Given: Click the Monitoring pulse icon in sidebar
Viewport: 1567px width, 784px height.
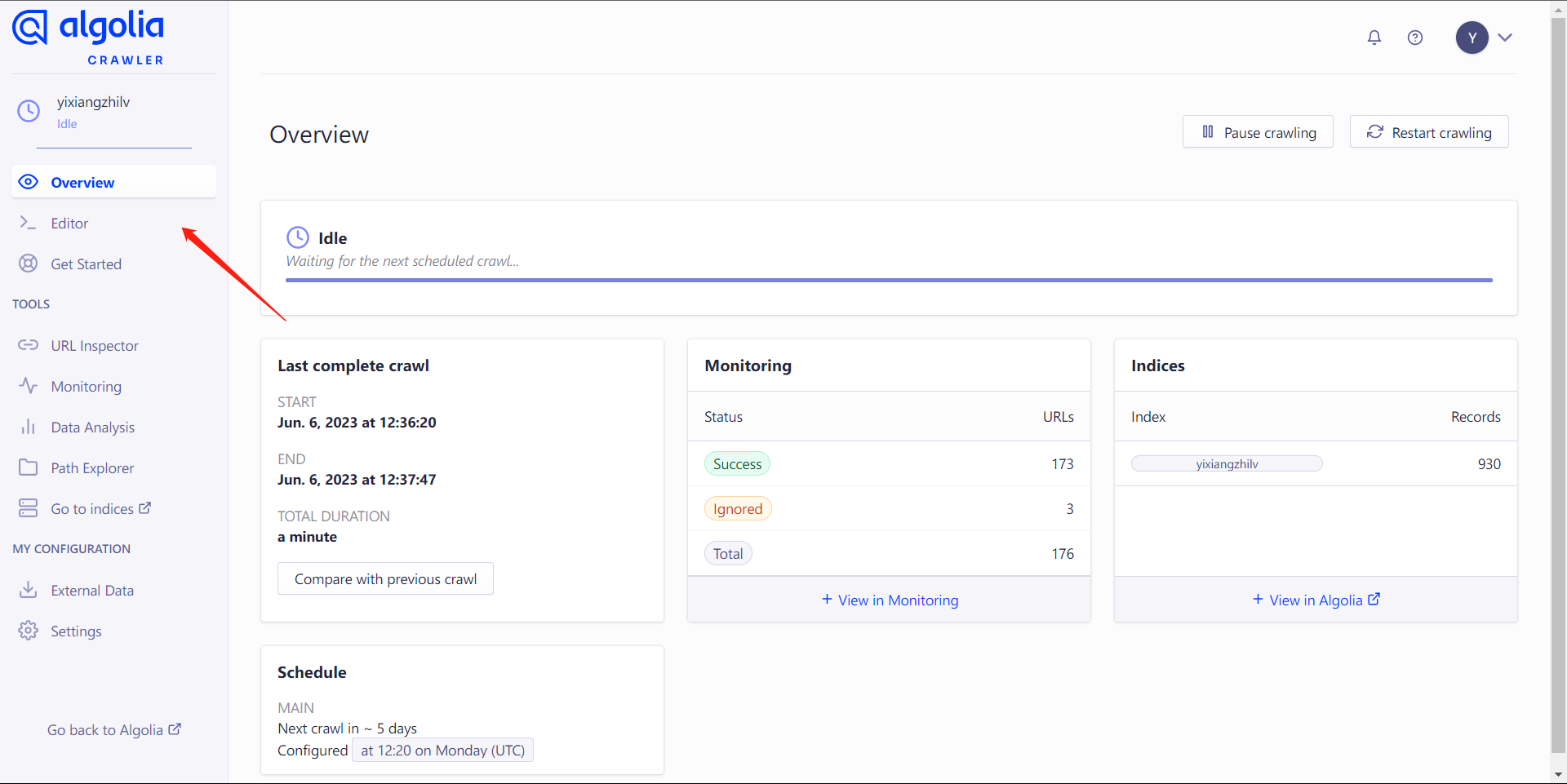Looking at the screenshot, I should pyautogui.click(x=29, y=386).
